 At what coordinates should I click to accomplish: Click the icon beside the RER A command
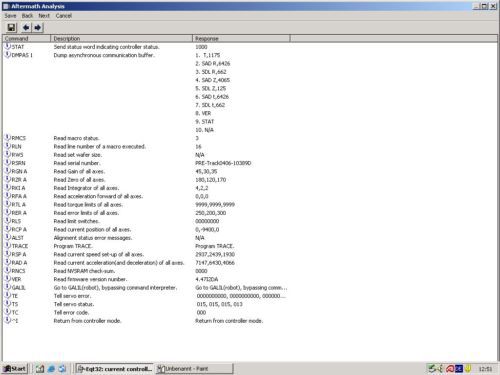click(x=7, y=212)
